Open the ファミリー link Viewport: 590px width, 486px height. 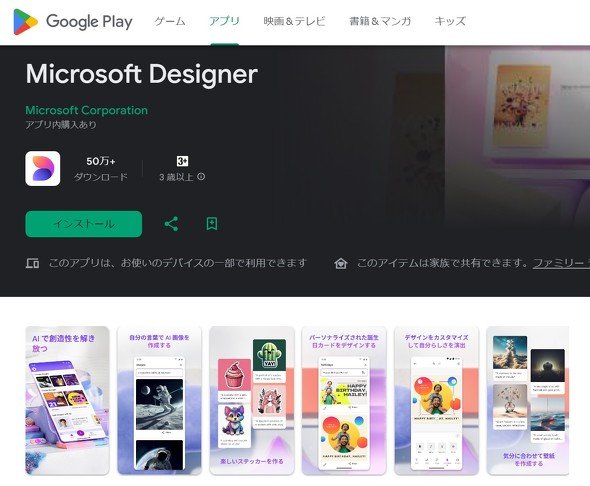coord(561,263)
